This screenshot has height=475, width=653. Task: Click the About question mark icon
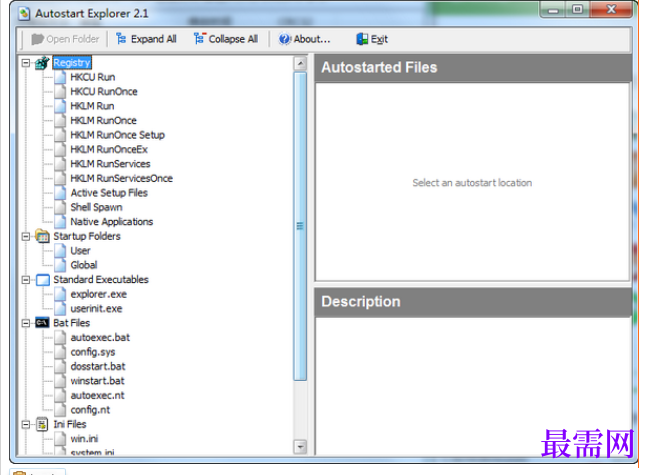click(284, 39)
